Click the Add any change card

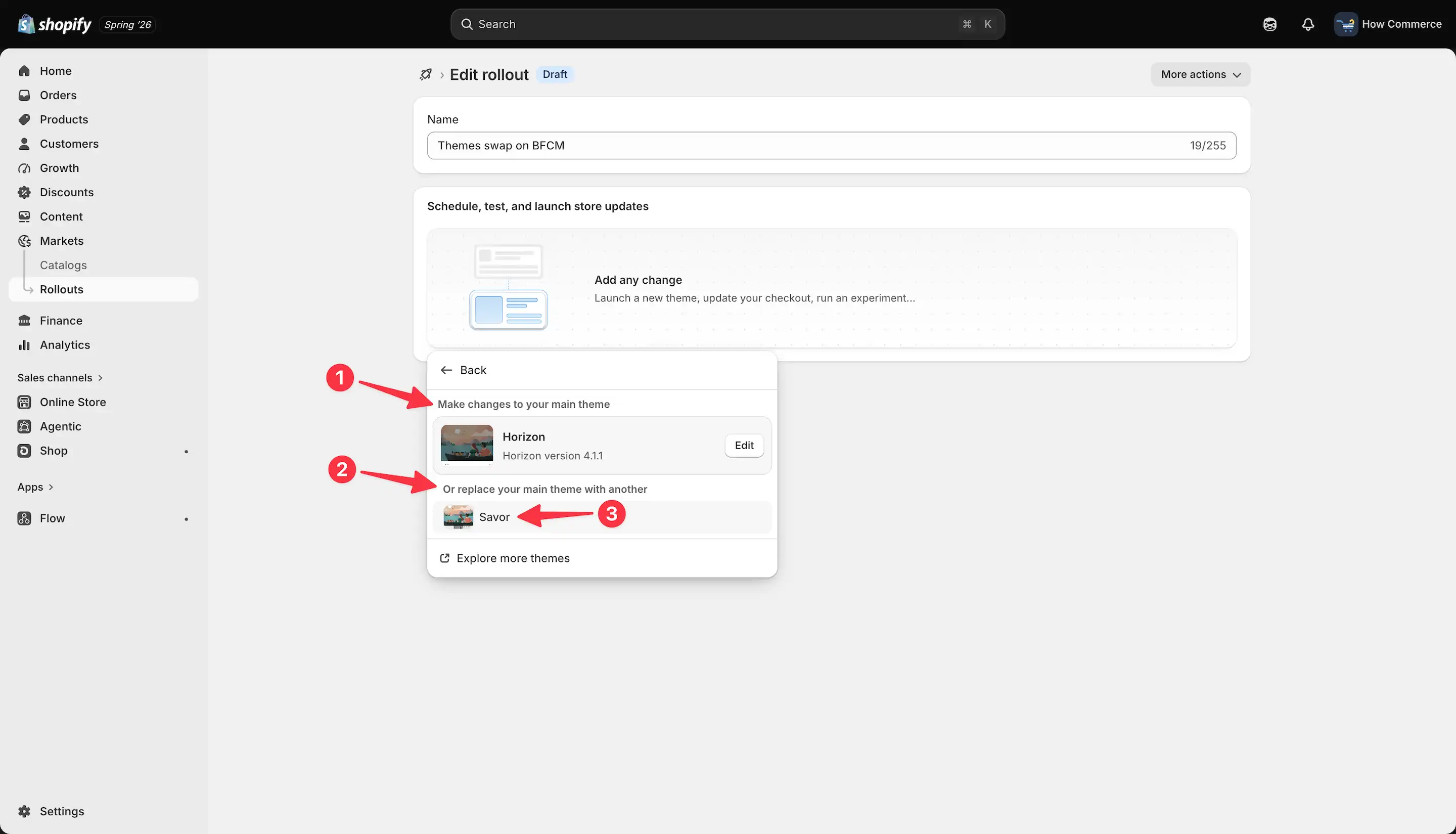pyautogui.click(x=831, y=288)
